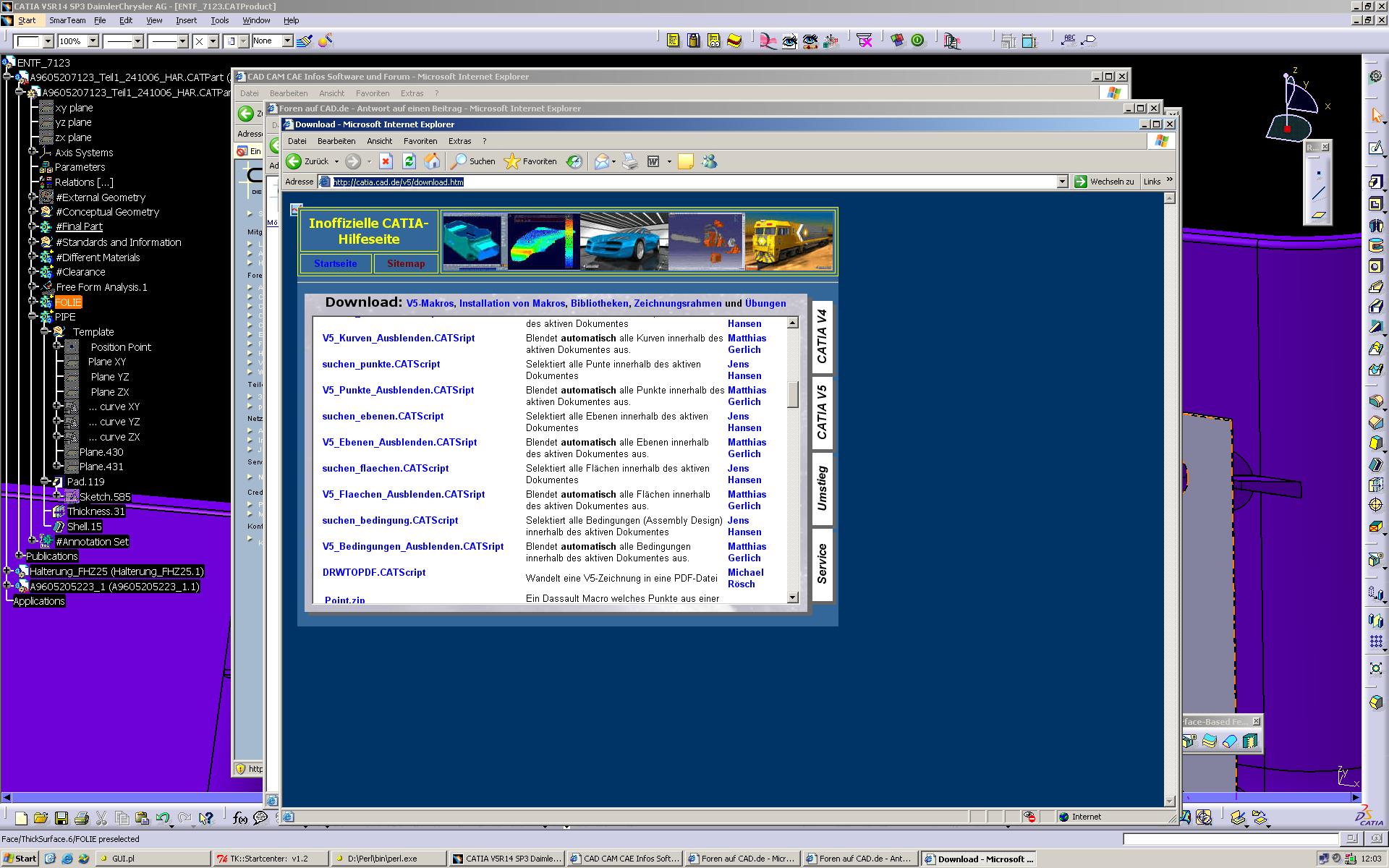The width and height of the screenshot is (1389, 868).
Task: Open Ansicht menu in Download IE window
Action: (379, 141)
